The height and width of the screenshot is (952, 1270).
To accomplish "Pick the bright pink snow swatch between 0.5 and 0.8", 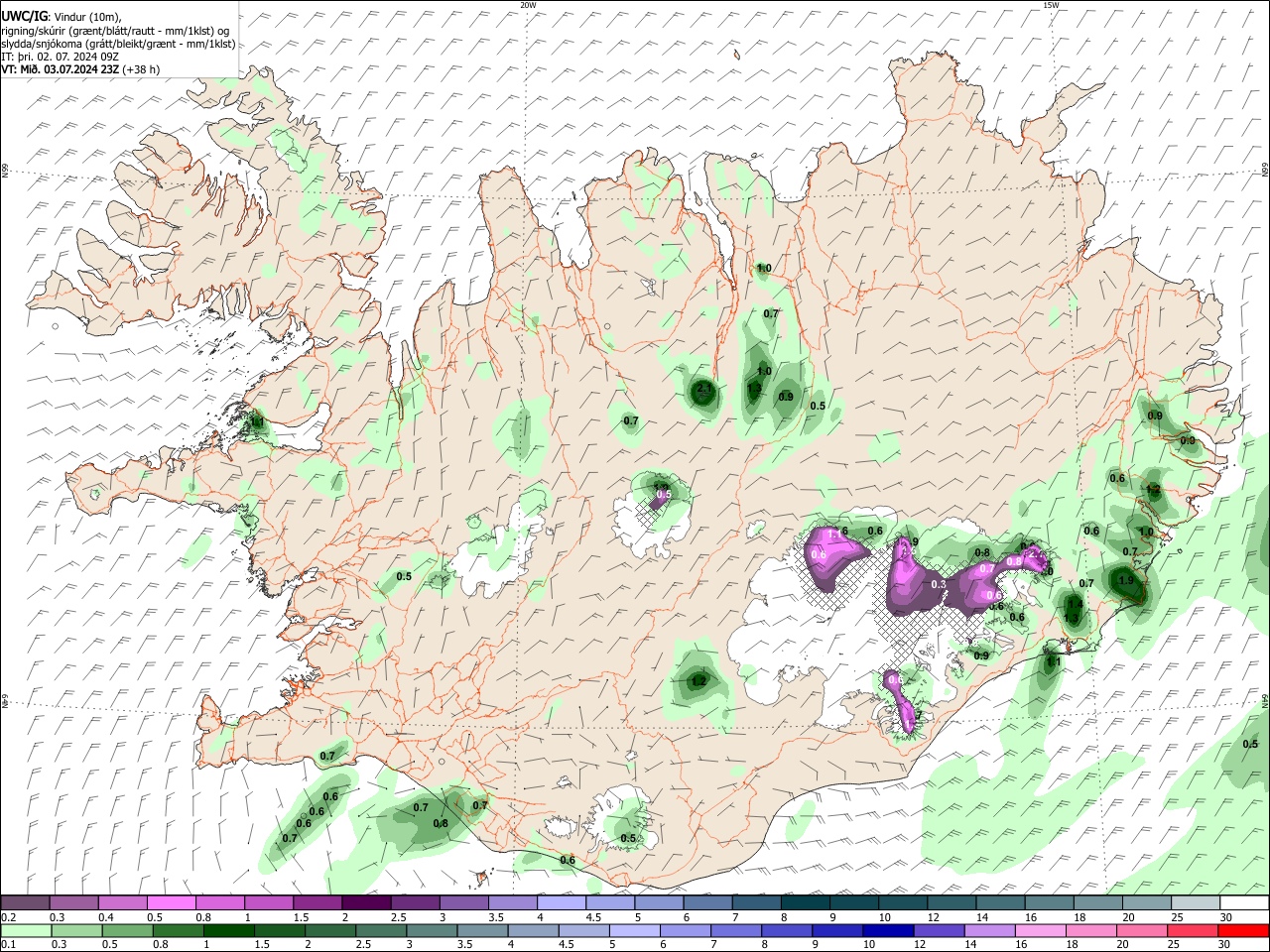I will tap(171, 903).
